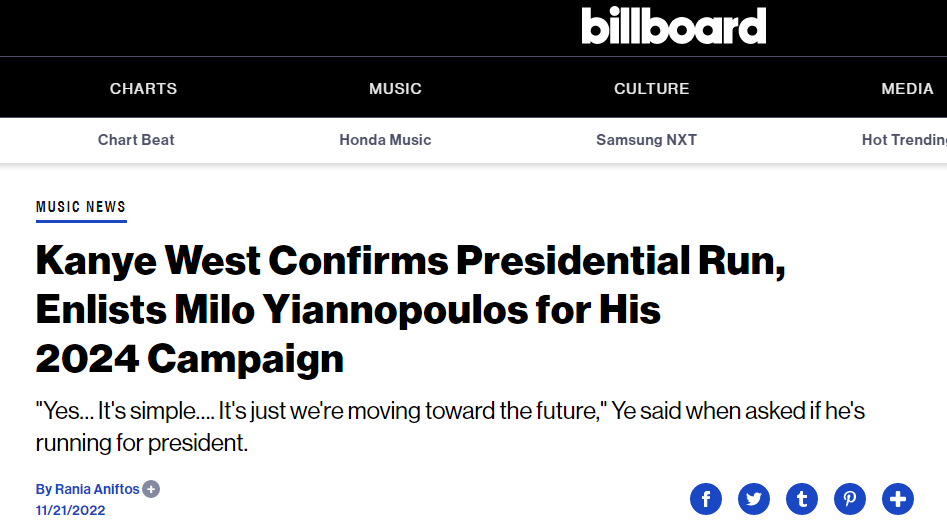The width and height of the screenshot is (947, 528).
Task: Go to Samsung NXT
Action: 646,140
